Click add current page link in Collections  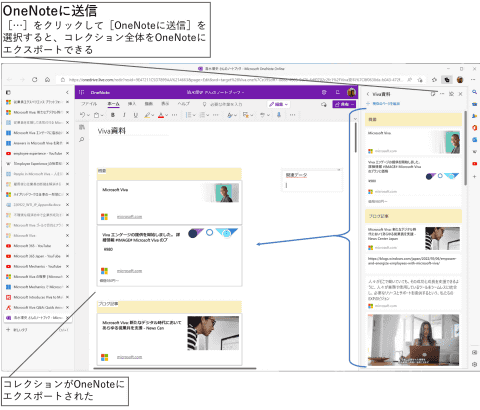[x=383, y=104]
